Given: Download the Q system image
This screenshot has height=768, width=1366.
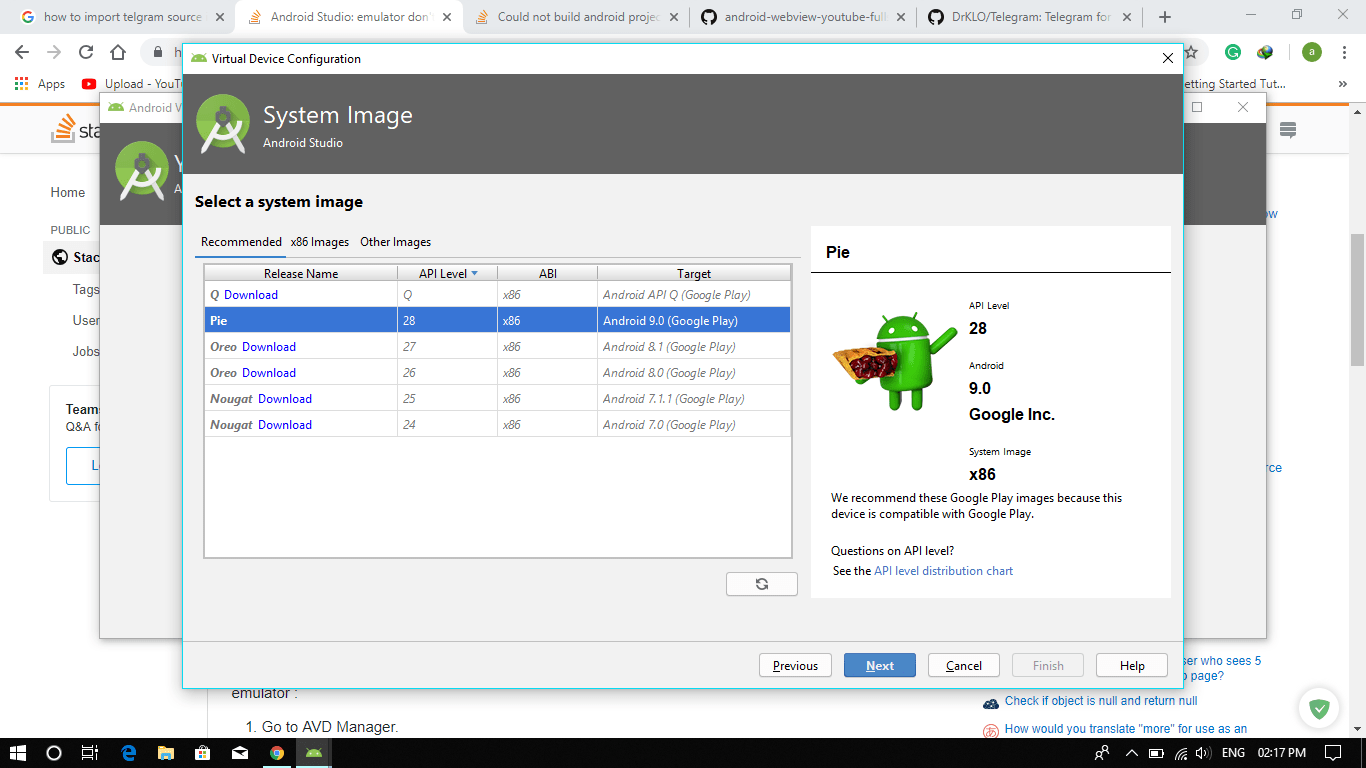Looking at the screenshot, I should coord(251,295).
